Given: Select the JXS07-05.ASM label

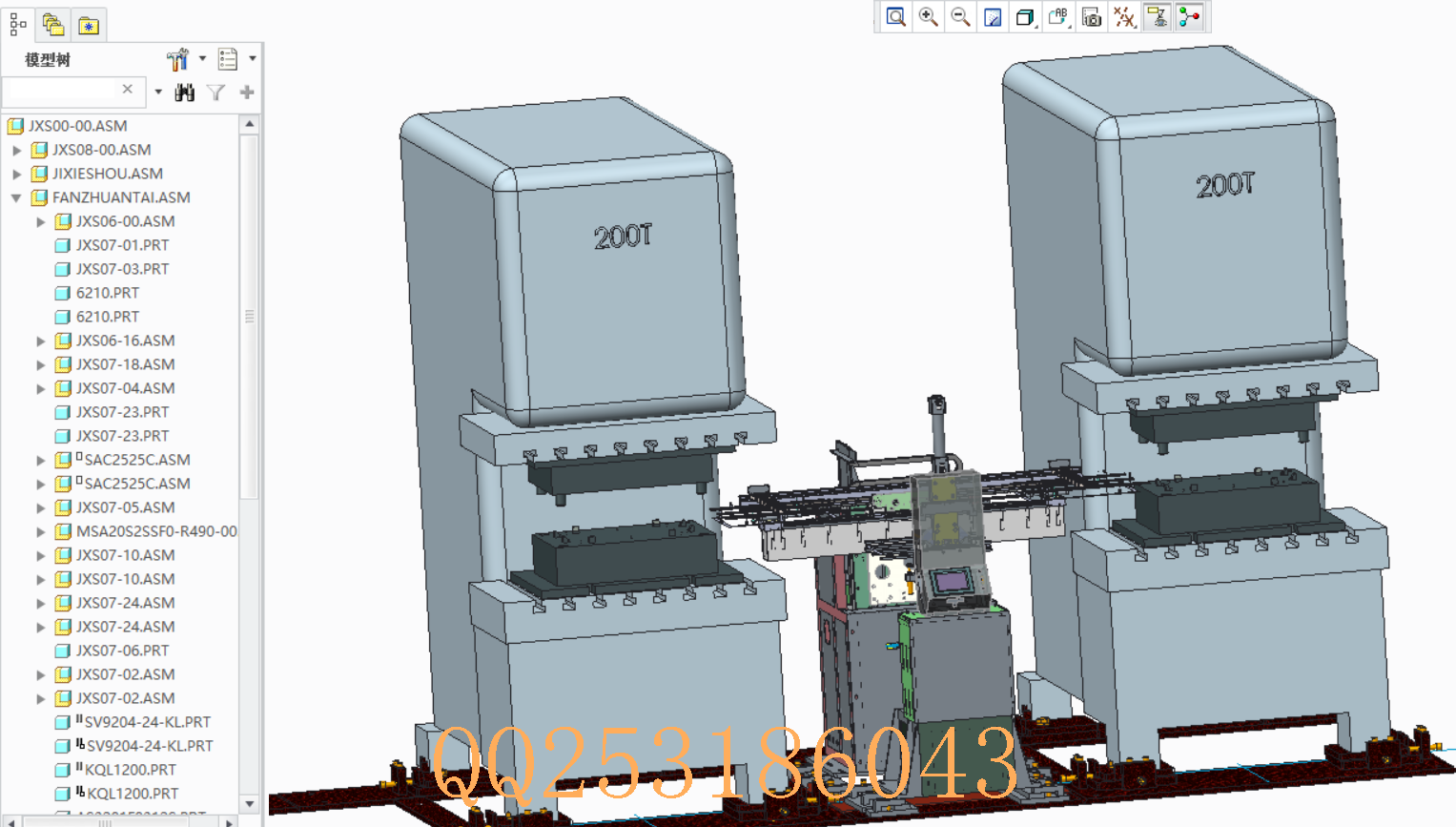Looking at the screenshot, I should click(125, 507).
